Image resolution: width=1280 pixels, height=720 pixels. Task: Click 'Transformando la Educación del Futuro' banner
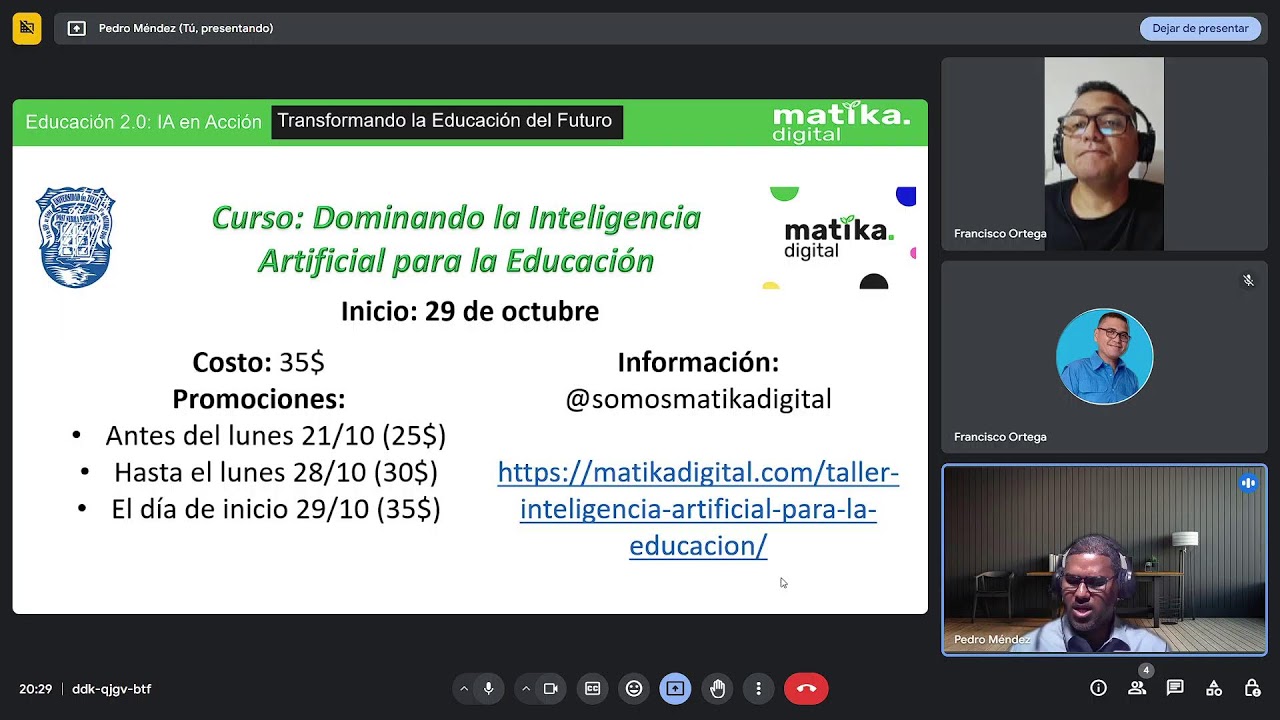point(446,121)
